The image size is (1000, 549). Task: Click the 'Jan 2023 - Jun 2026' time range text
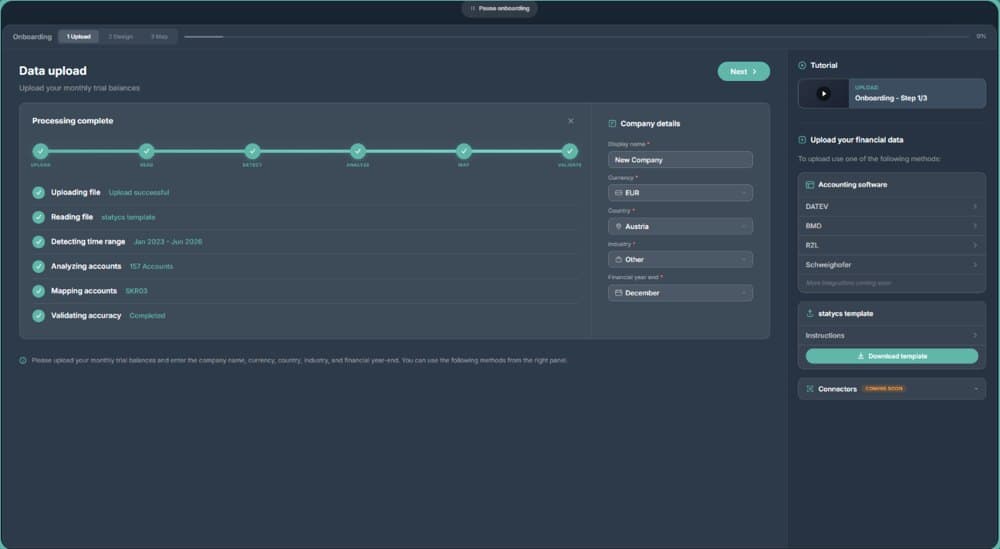[168, 242]
